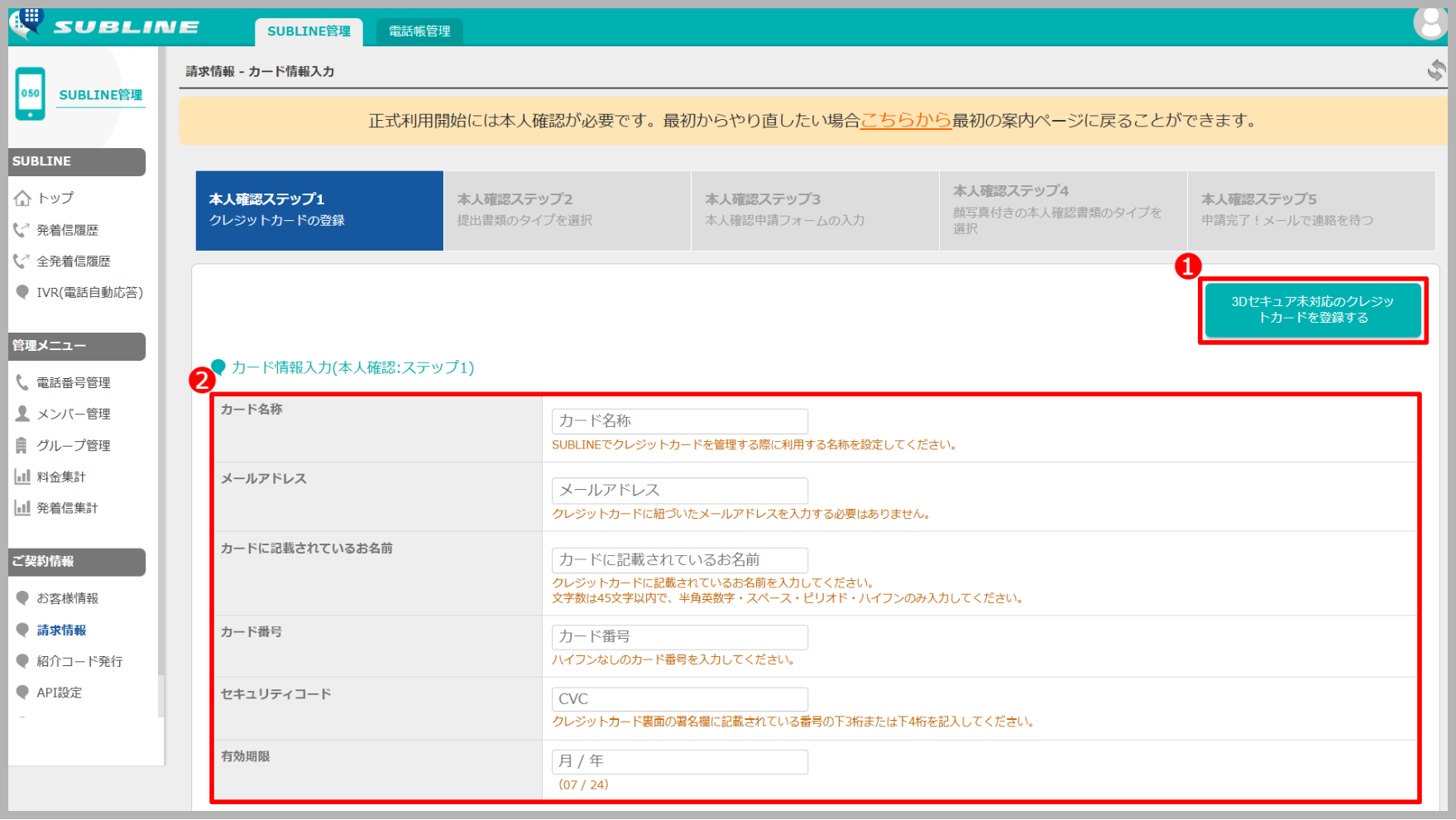Image resolution: width=1456 pixels, height=820 pixels.
Task: Click the カード番号 input box
Action: [x=679, y=637]
